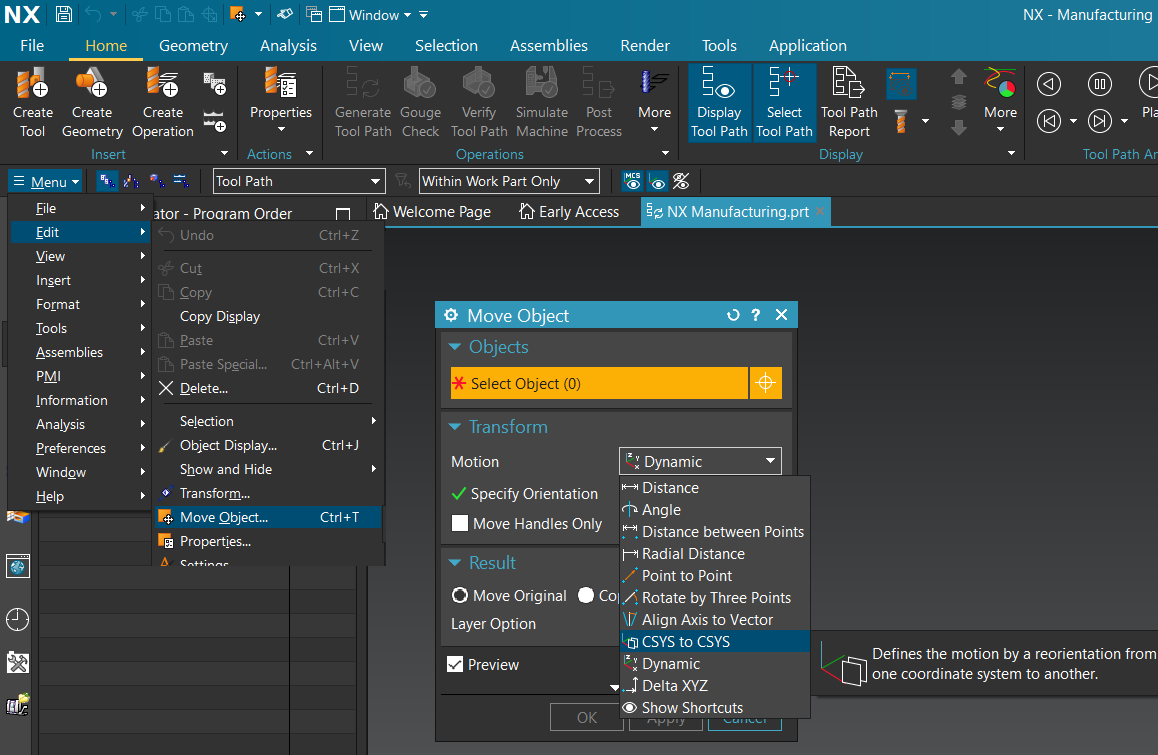Click the MCS visibility icon

(x=632, y=181)
